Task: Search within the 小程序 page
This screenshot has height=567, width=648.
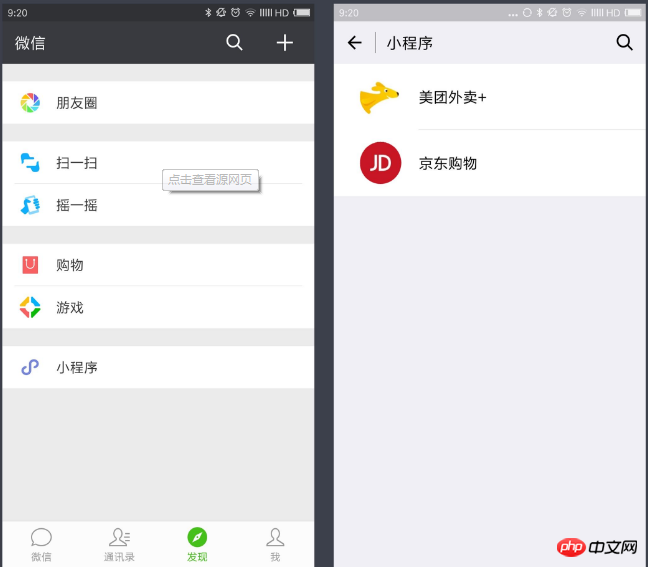Action: pos(624,42)
